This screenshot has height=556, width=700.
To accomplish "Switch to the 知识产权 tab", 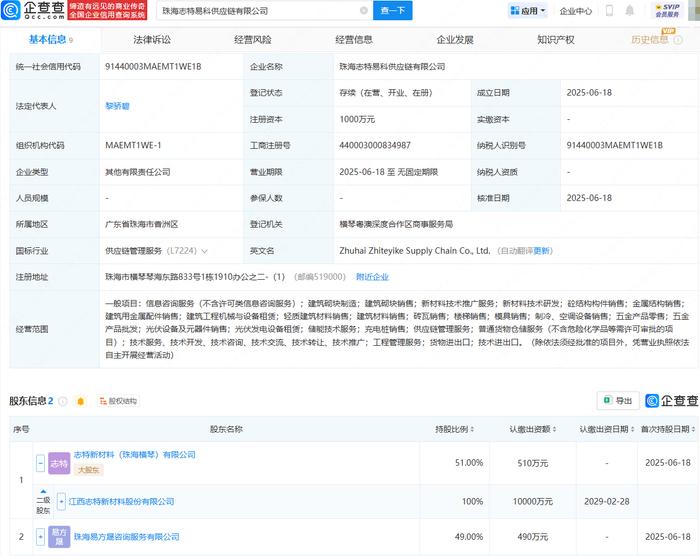I will [x=555, y=40].
